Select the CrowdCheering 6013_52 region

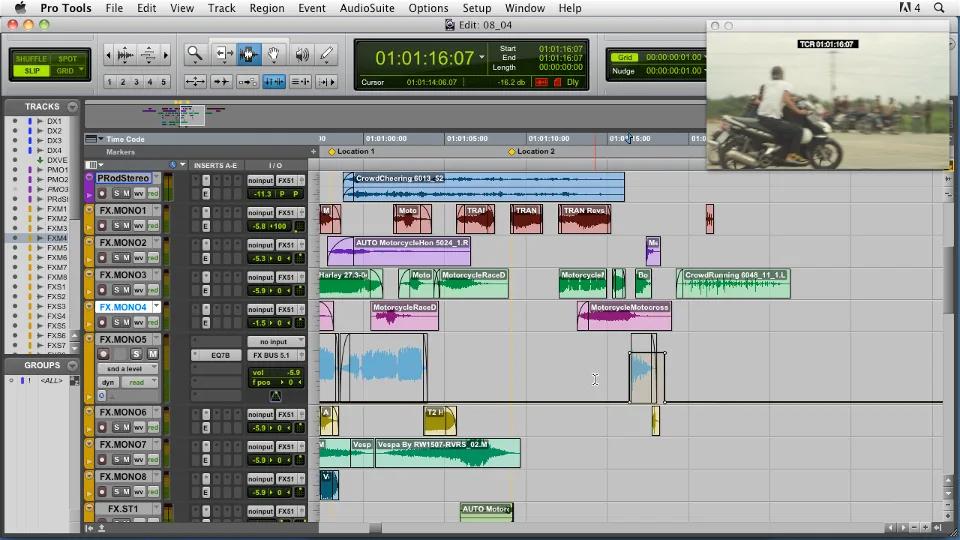(484, 187)
